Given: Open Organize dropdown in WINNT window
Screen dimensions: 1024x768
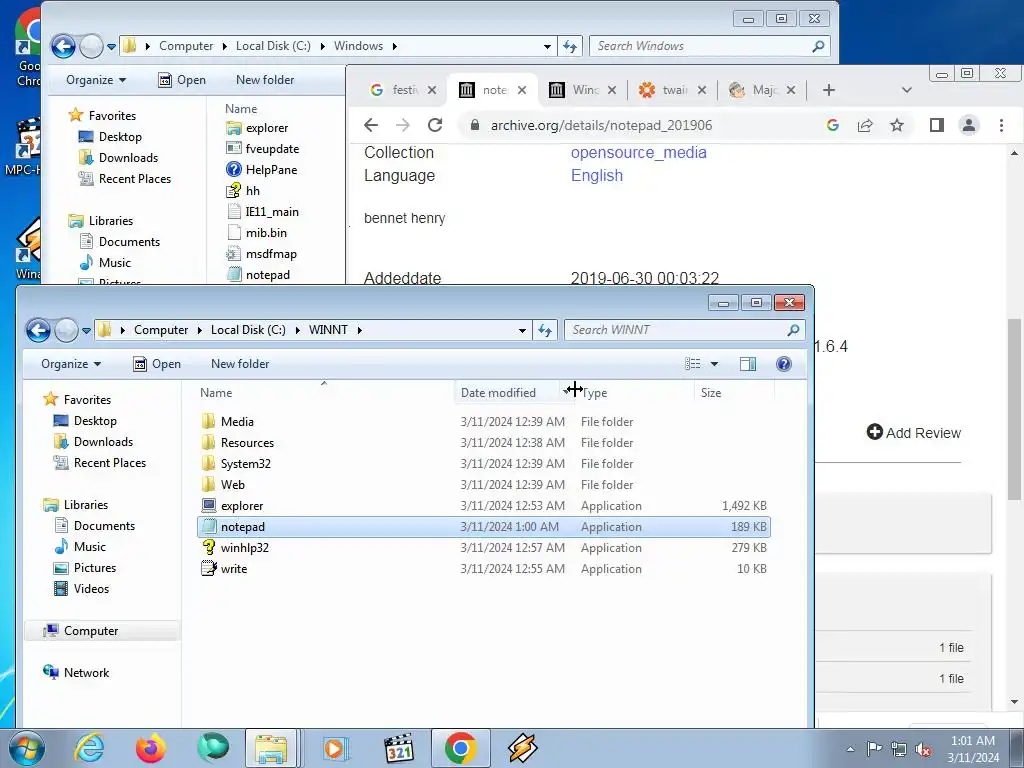Looking at the screenshot, I should (71, 364).
